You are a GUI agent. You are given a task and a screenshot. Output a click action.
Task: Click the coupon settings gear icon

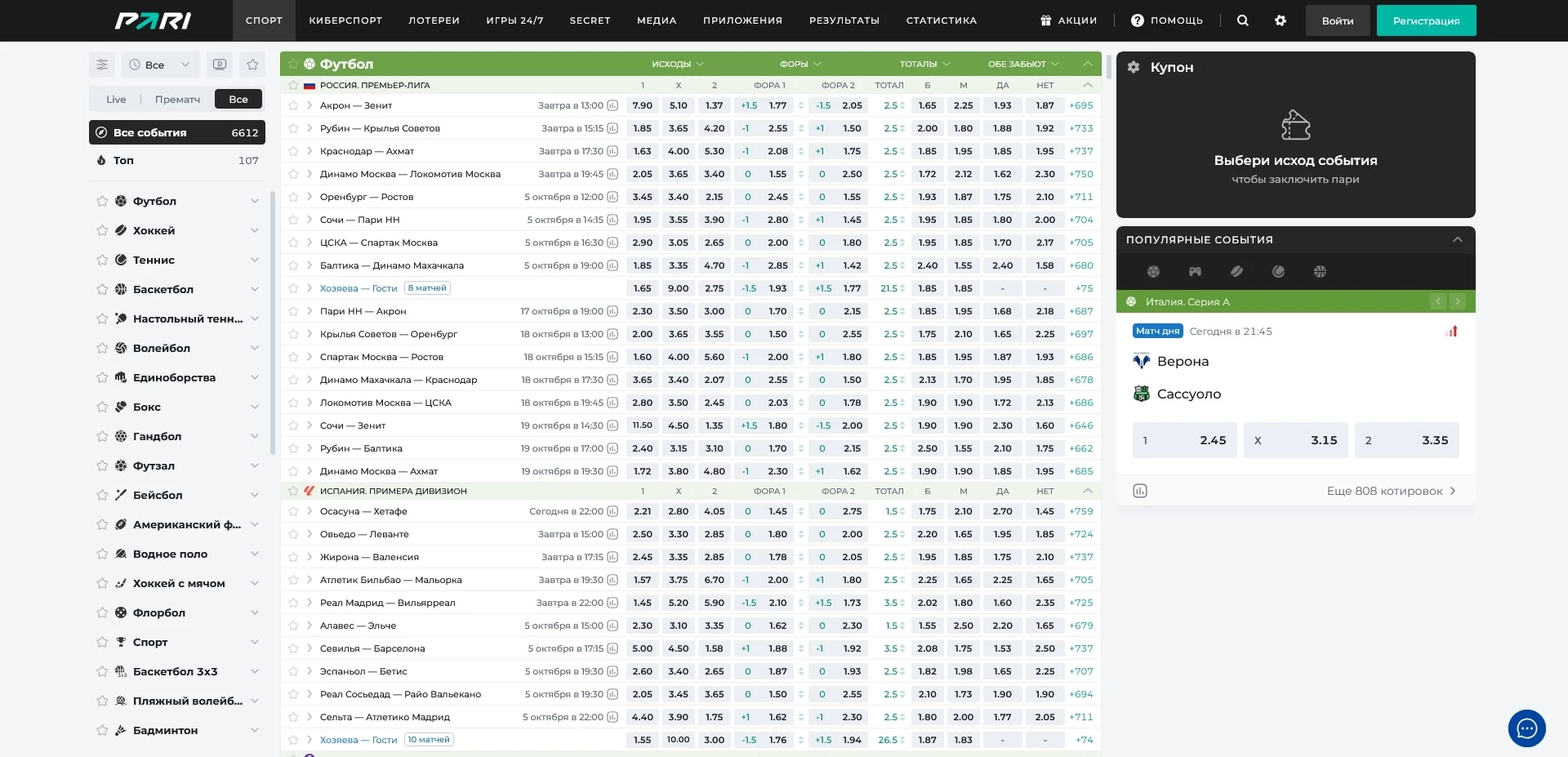[x=1134, y=67]
